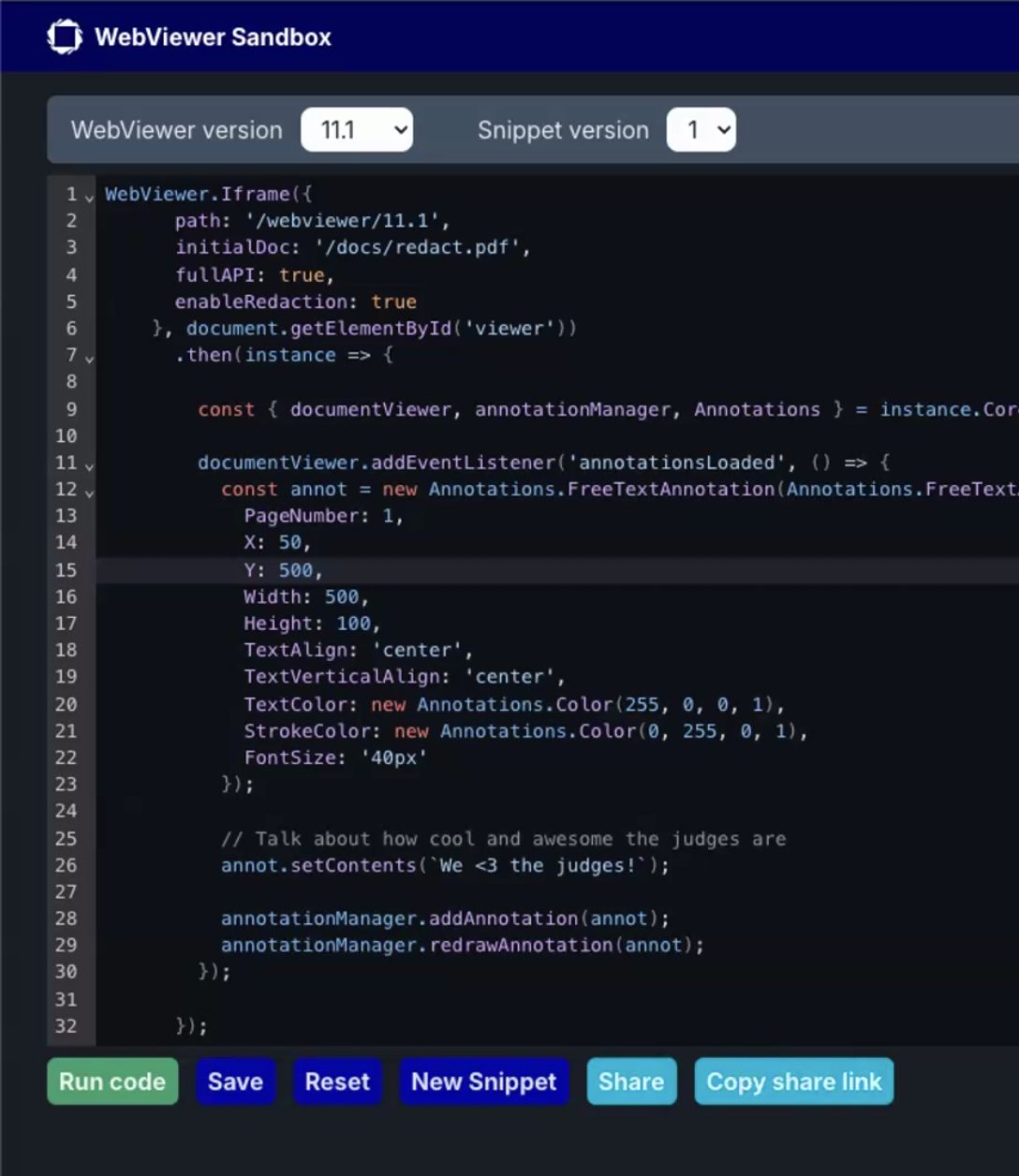1019x1176 pixels.
Task: Click line number 26 in gutter
Action: [x=66, y=865]
